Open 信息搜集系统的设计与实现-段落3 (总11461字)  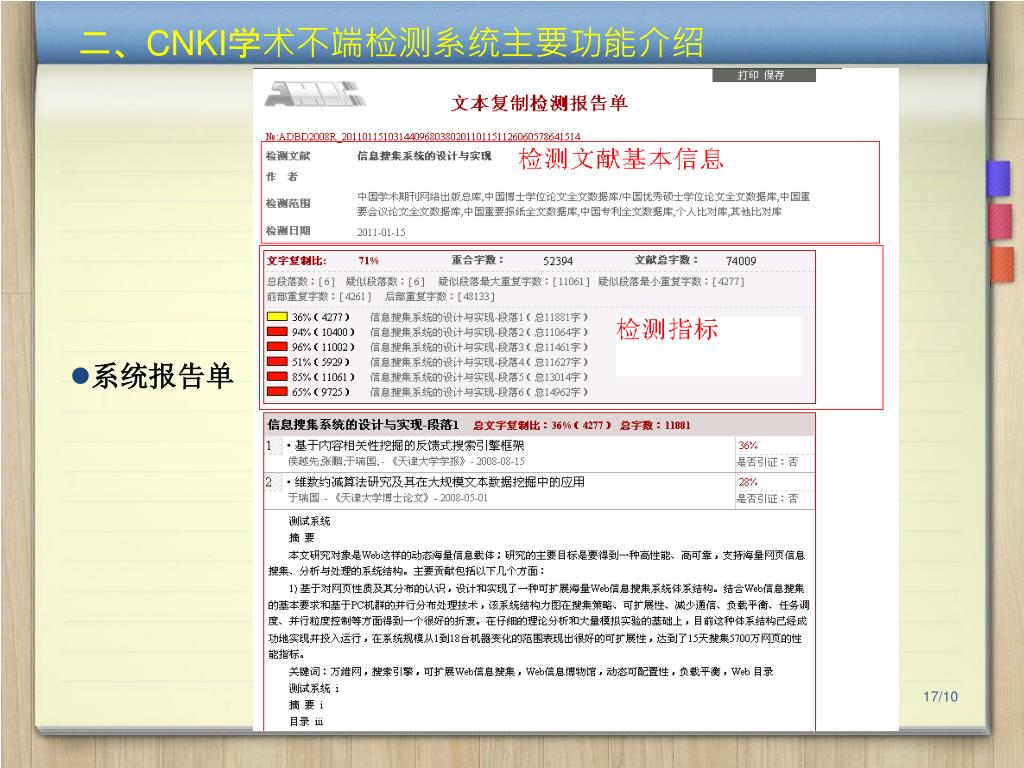click(479, 347)
